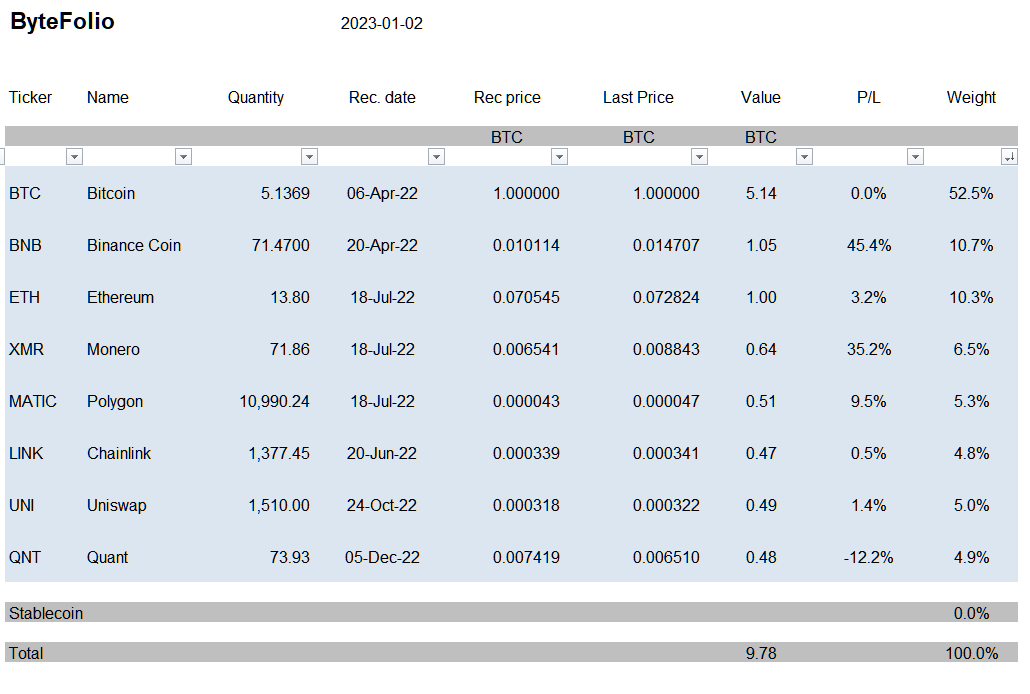The image size is (1030, 694).
Task: Select the XMR ticker cell
Action: coord(26,349)
